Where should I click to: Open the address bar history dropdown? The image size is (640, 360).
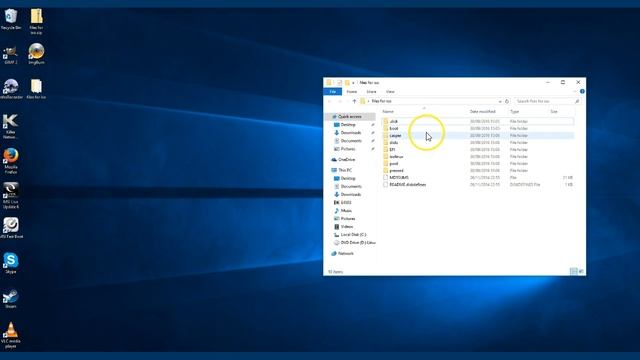(500, 101)
